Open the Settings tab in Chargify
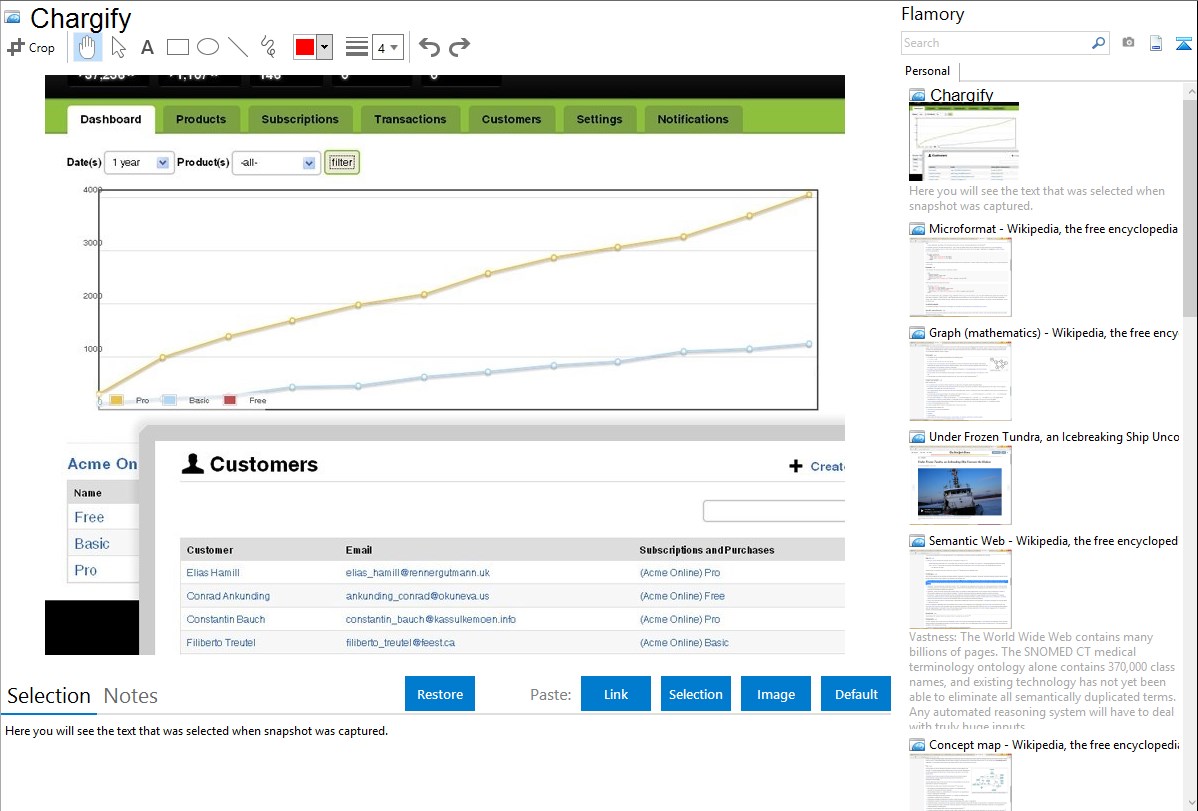 [599, 119]
